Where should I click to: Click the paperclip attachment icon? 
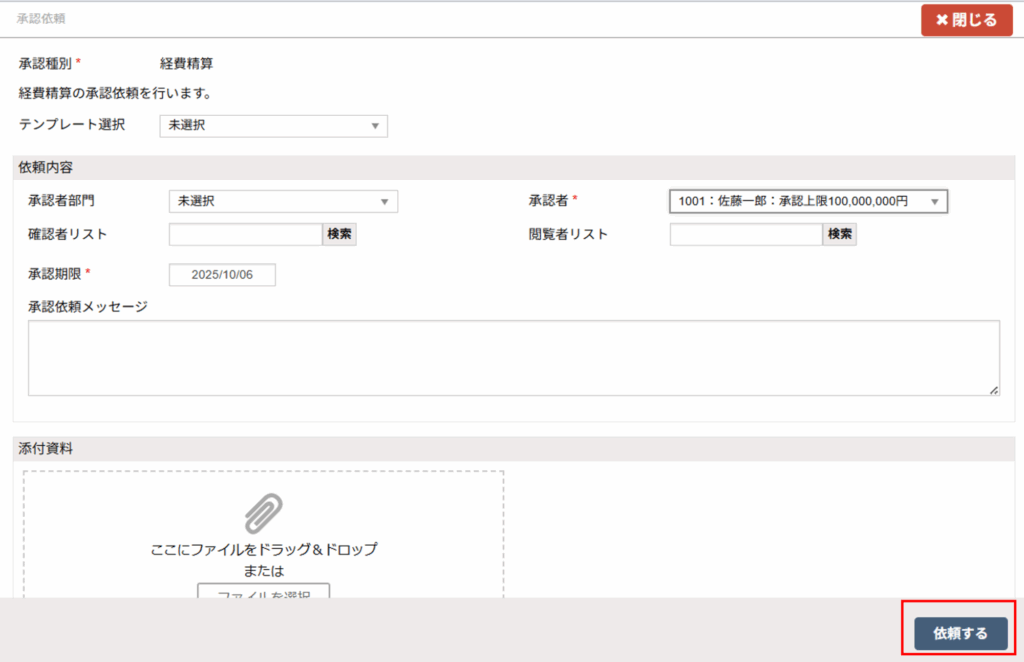coord(263,513)
